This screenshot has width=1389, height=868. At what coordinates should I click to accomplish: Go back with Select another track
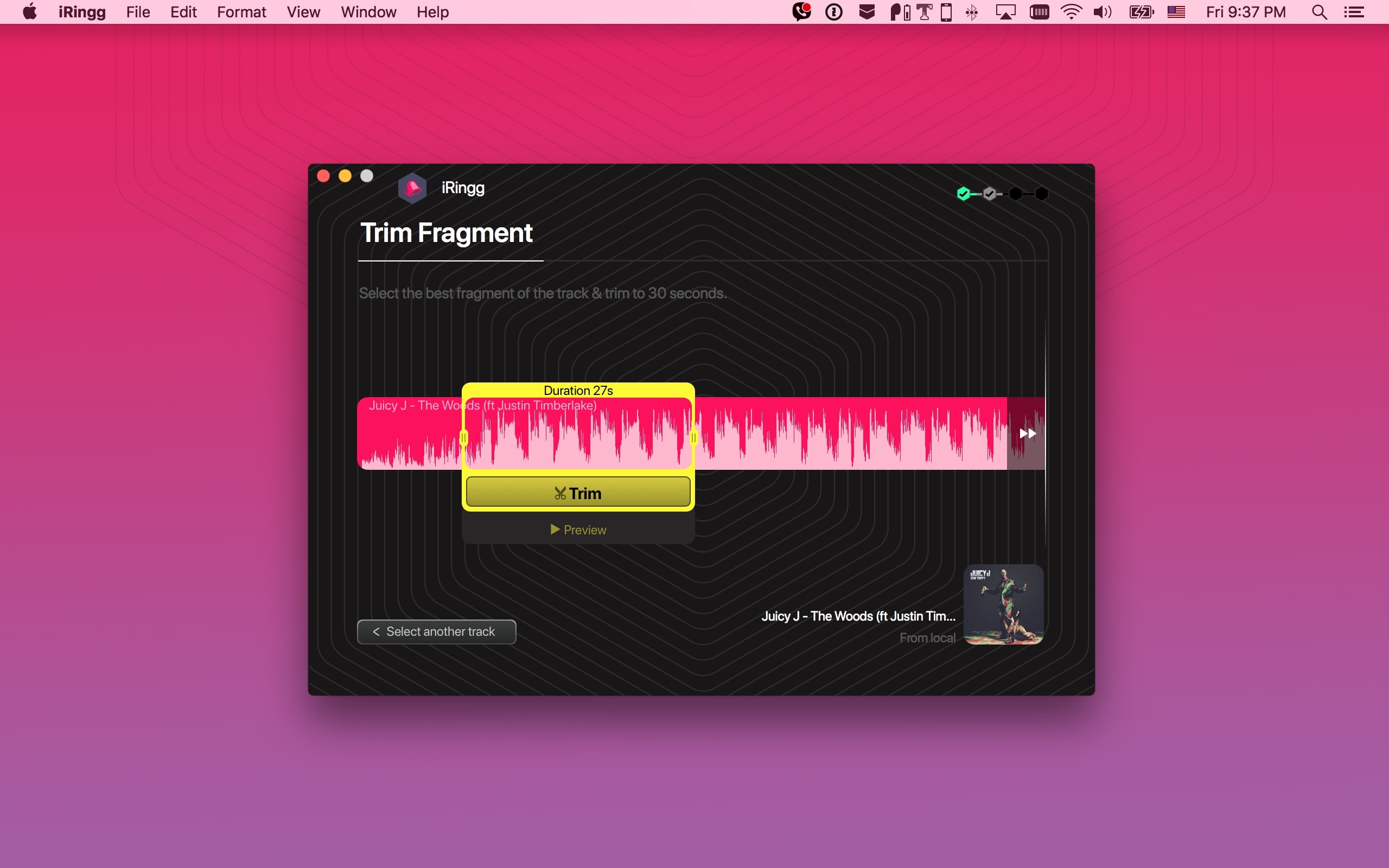coord(436,631)
